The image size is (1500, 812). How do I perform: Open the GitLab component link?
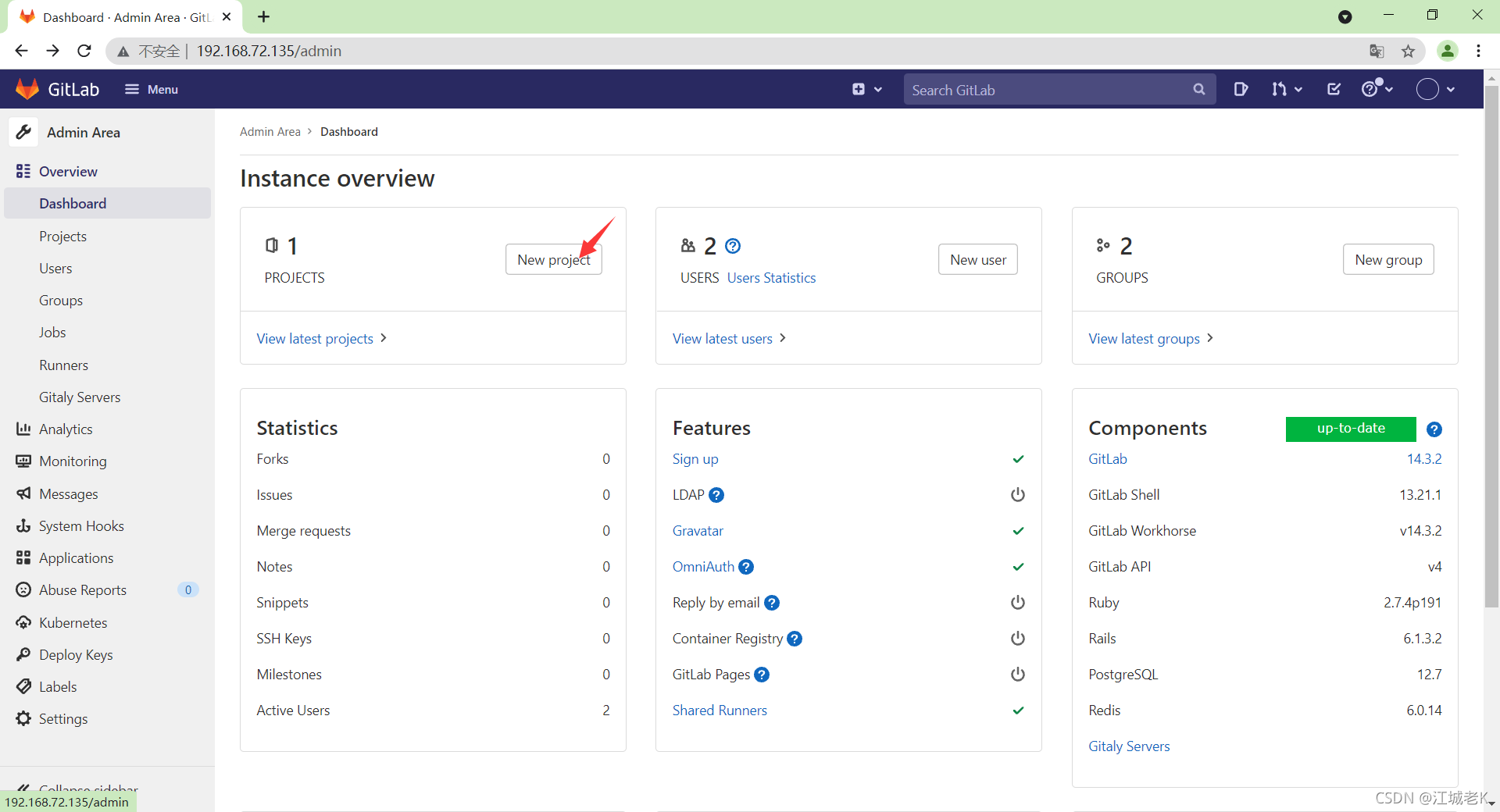[1108, 458]
